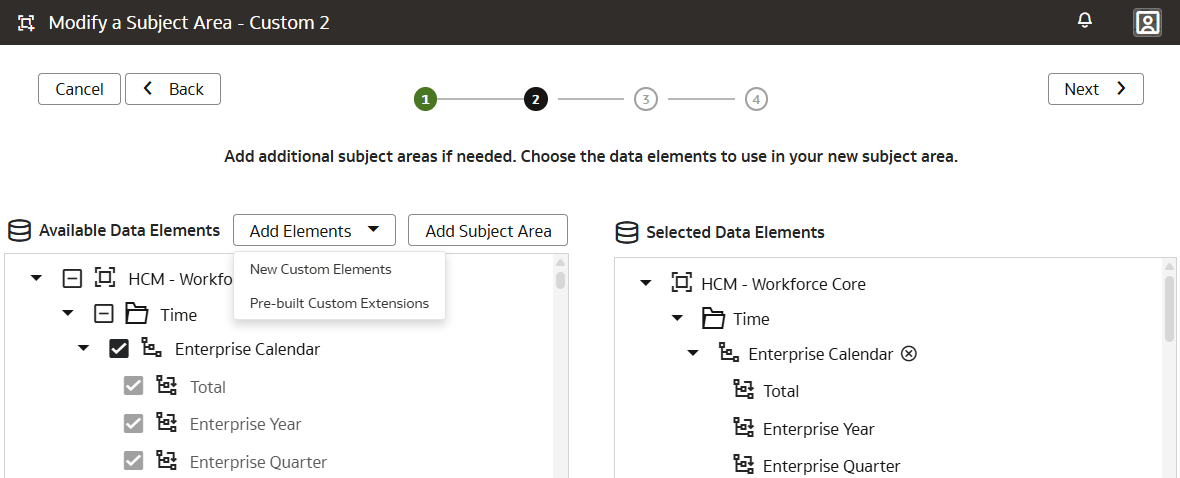Open the Add Elements dropdown
1180x478 pixels.
[314, 231]
